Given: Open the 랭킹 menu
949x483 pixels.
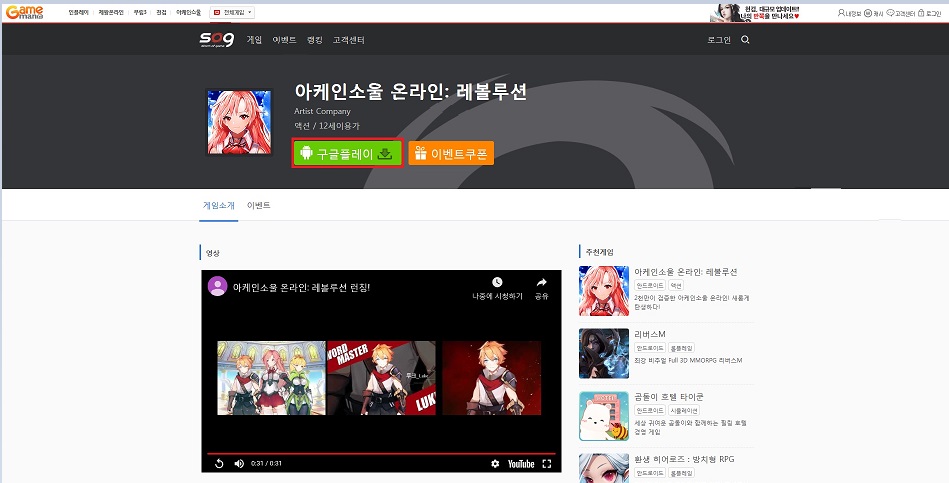Looking at the screenshot, I should tap(315, 40).
